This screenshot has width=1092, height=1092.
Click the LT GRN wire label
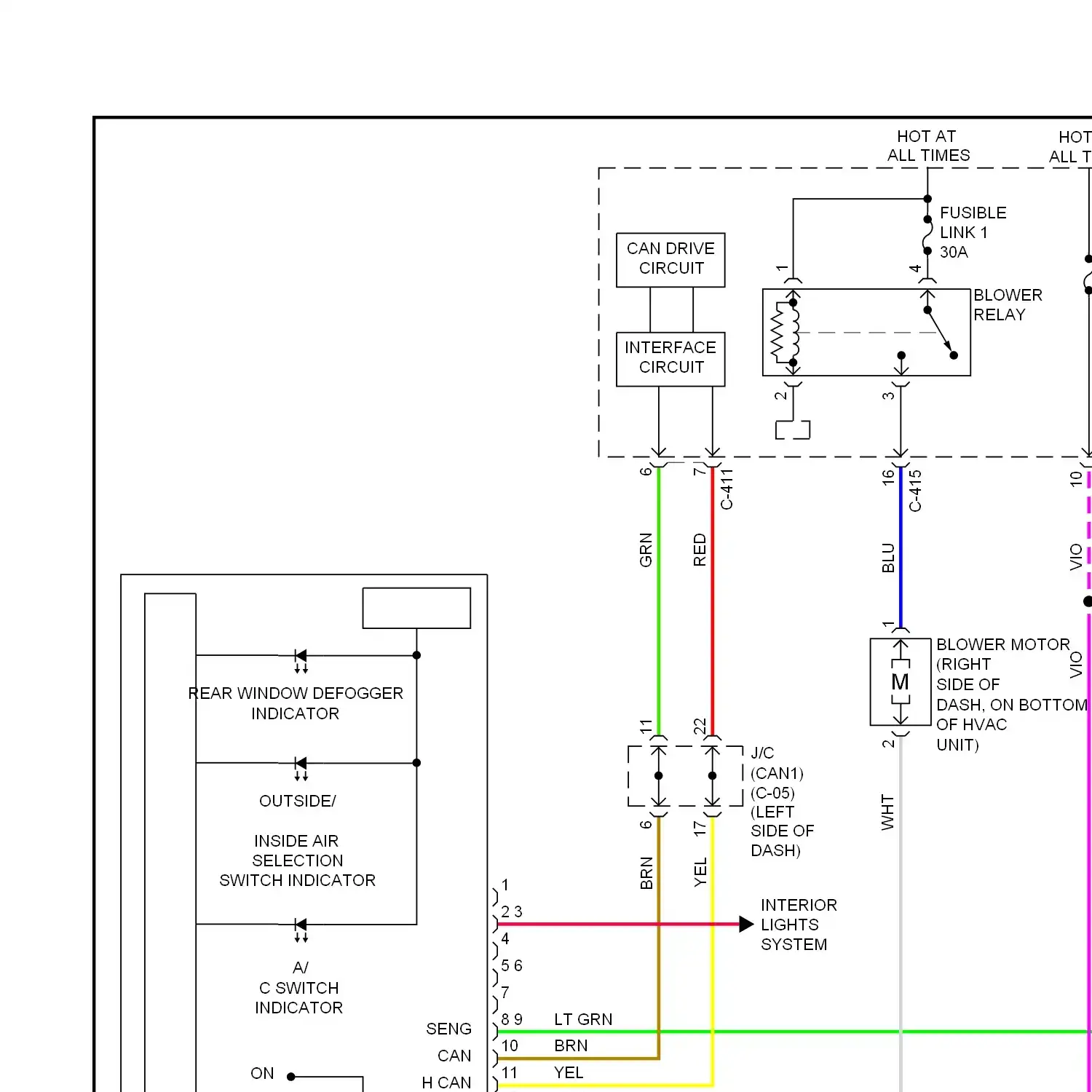[x=583, y=1019]
